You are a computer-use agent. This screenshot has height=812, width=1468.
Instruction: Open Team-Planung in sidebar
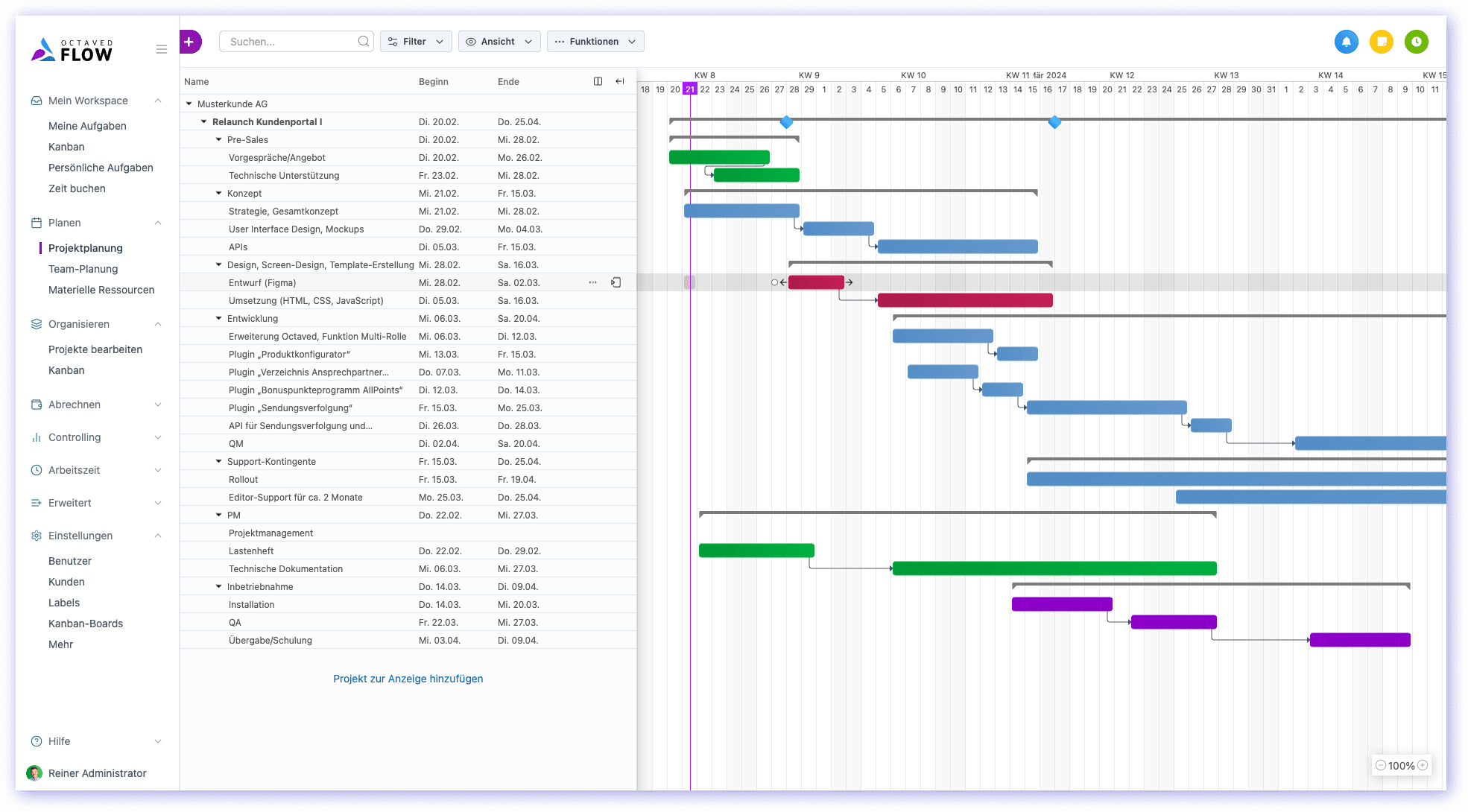point(83,269)
